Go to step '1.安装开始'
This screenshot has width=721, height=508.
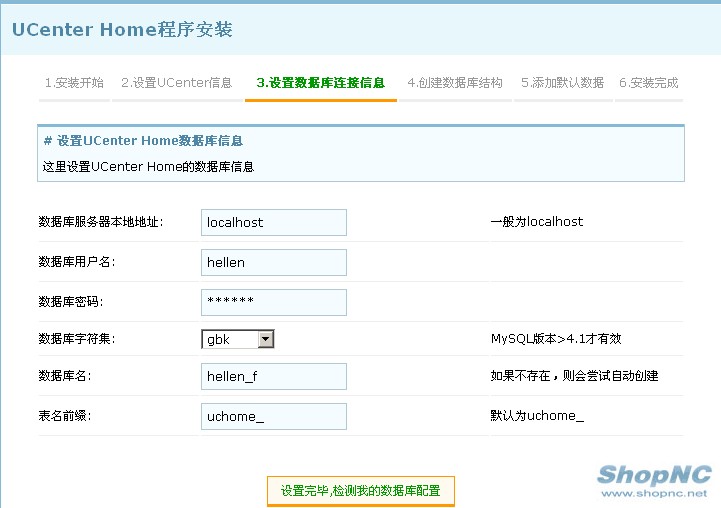(x=74, y=83)
